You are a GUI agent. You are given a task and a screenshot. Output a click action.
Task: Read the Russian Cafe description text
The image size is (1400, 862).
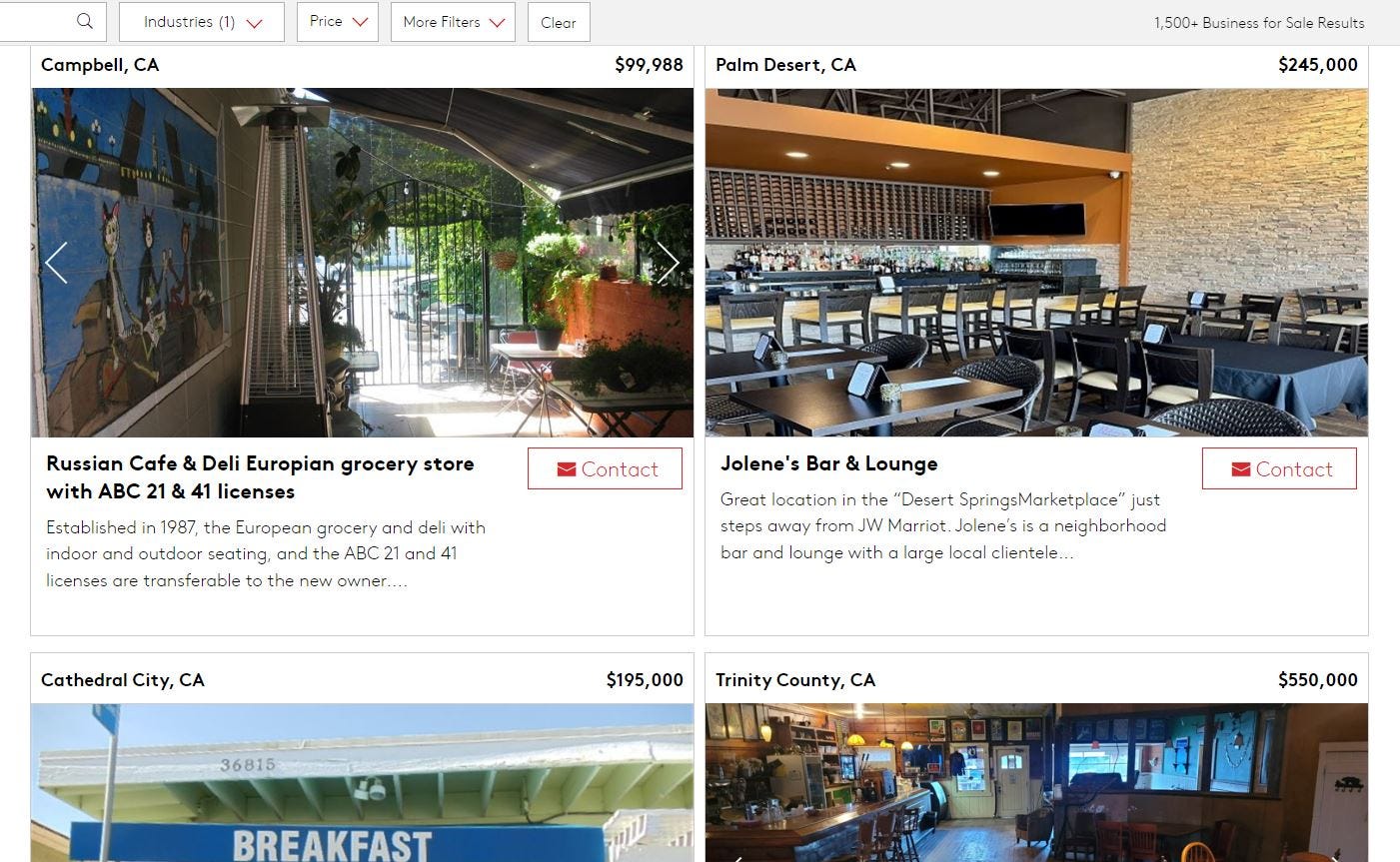[x=266, y=553]
